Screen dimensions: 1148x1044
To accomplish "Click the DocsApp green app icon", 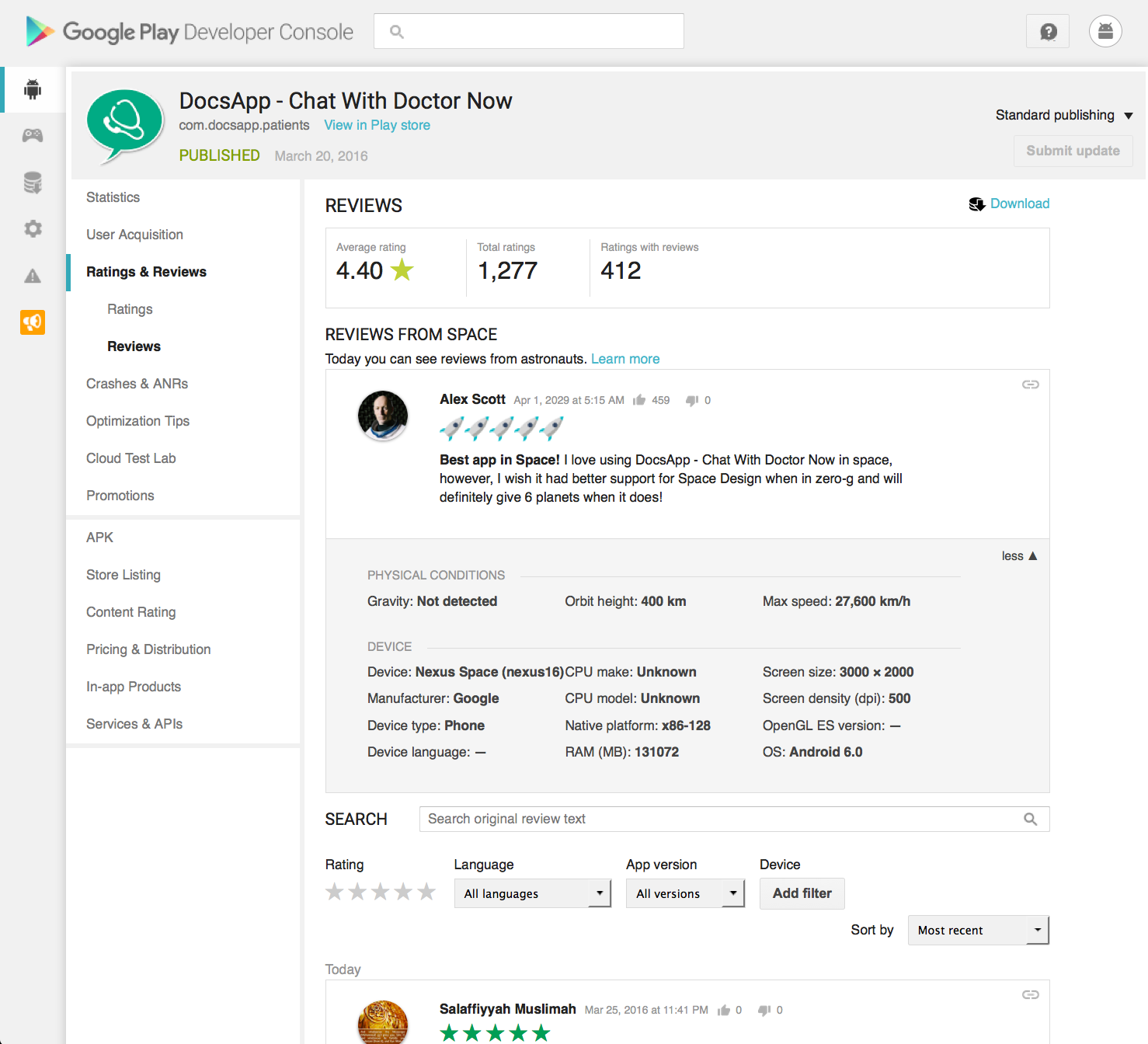I will (x=125, y=126).
